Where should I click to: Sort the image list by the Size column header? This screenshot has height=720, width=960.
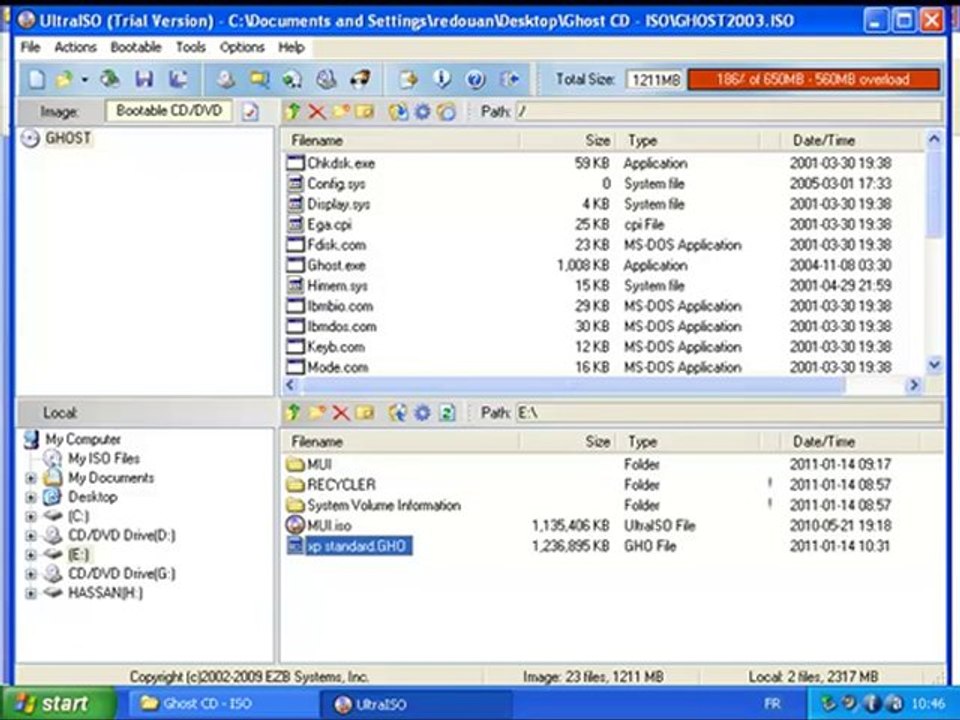coord(568,140)
